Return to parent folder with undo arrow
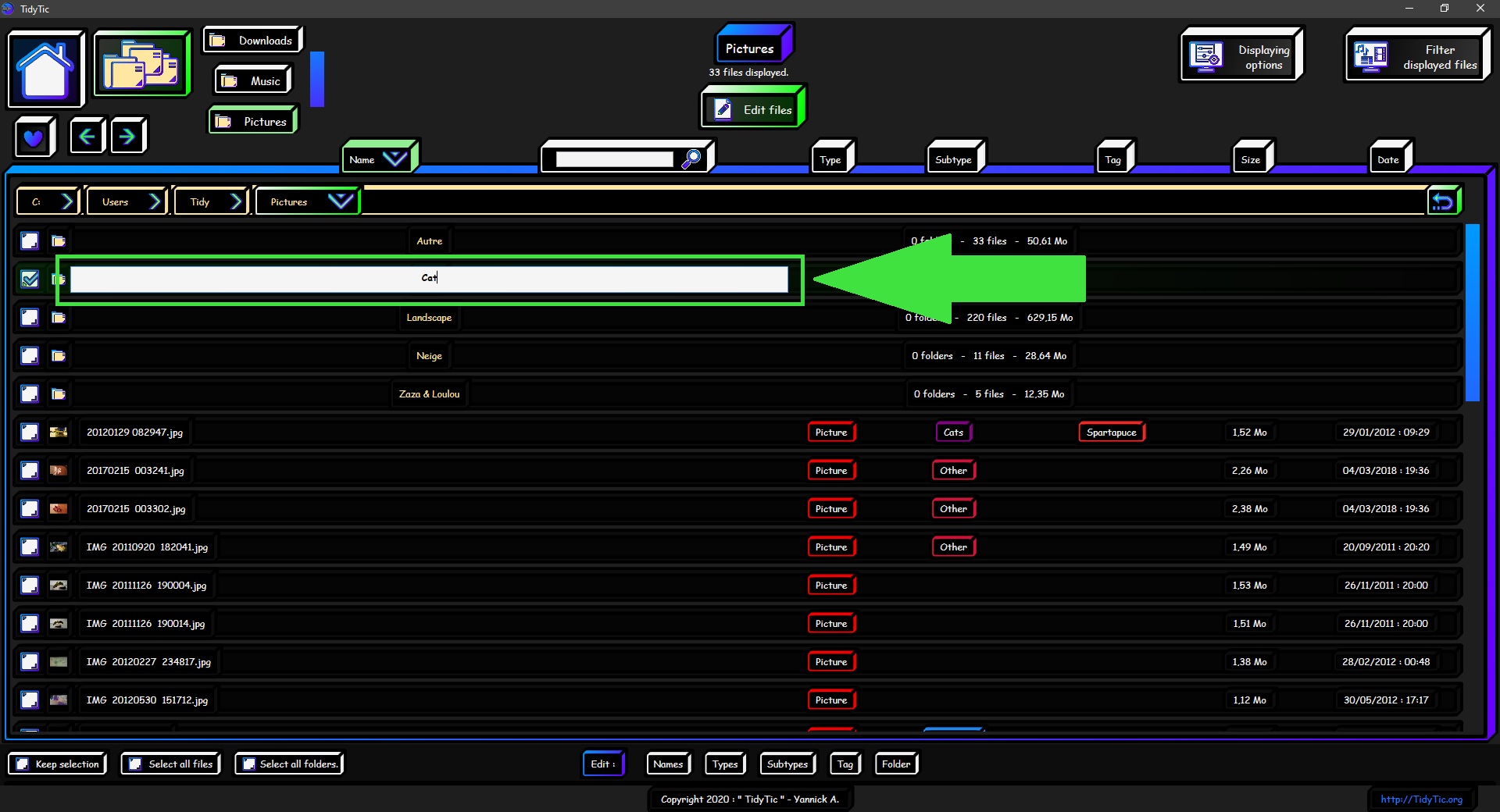Image resolution: width=1500 pixels, height=812 pixels. pos(1443,202)
